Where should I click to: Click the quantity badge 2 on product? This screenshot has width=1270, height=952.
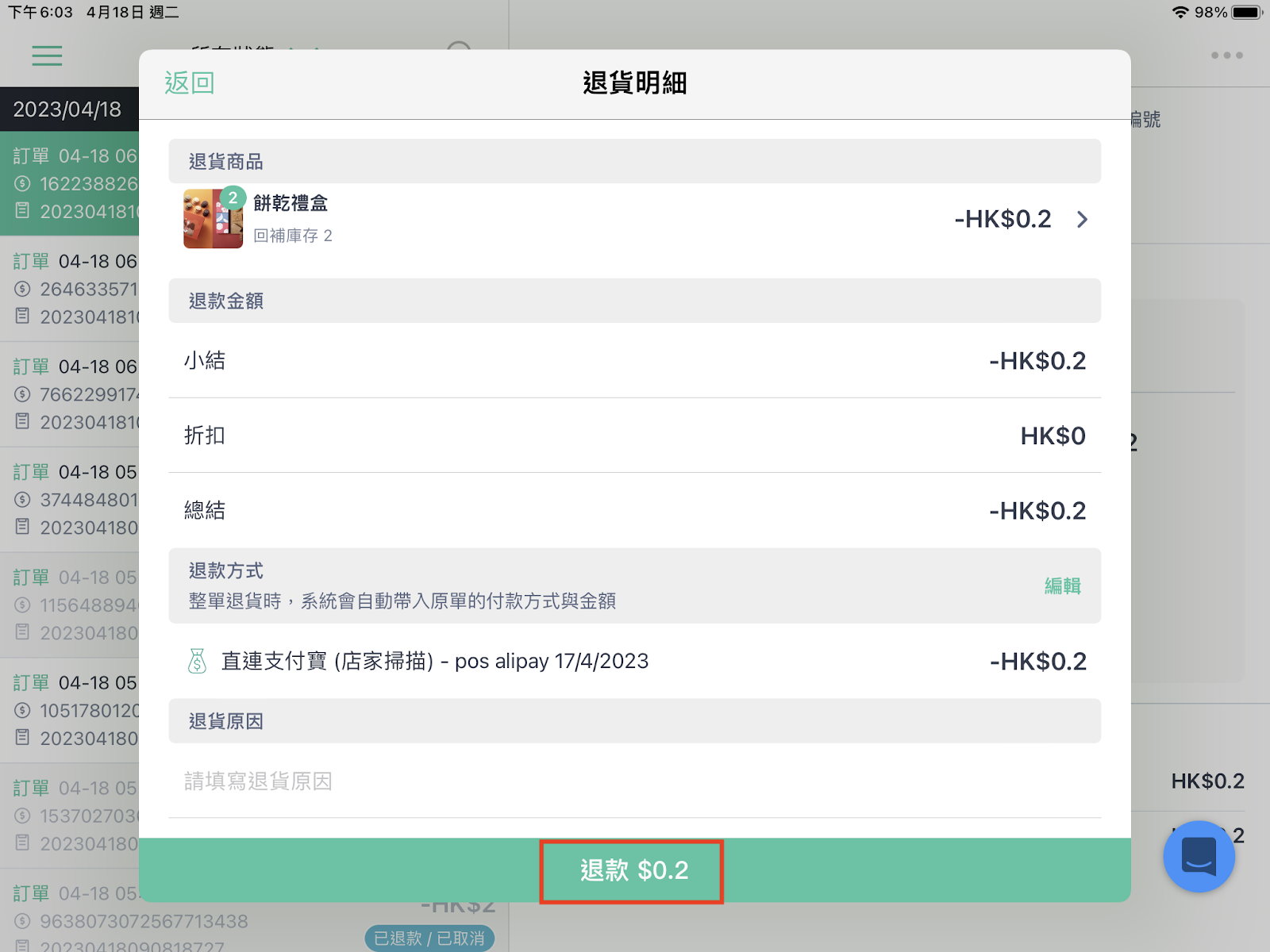click(x=233, y=198)
